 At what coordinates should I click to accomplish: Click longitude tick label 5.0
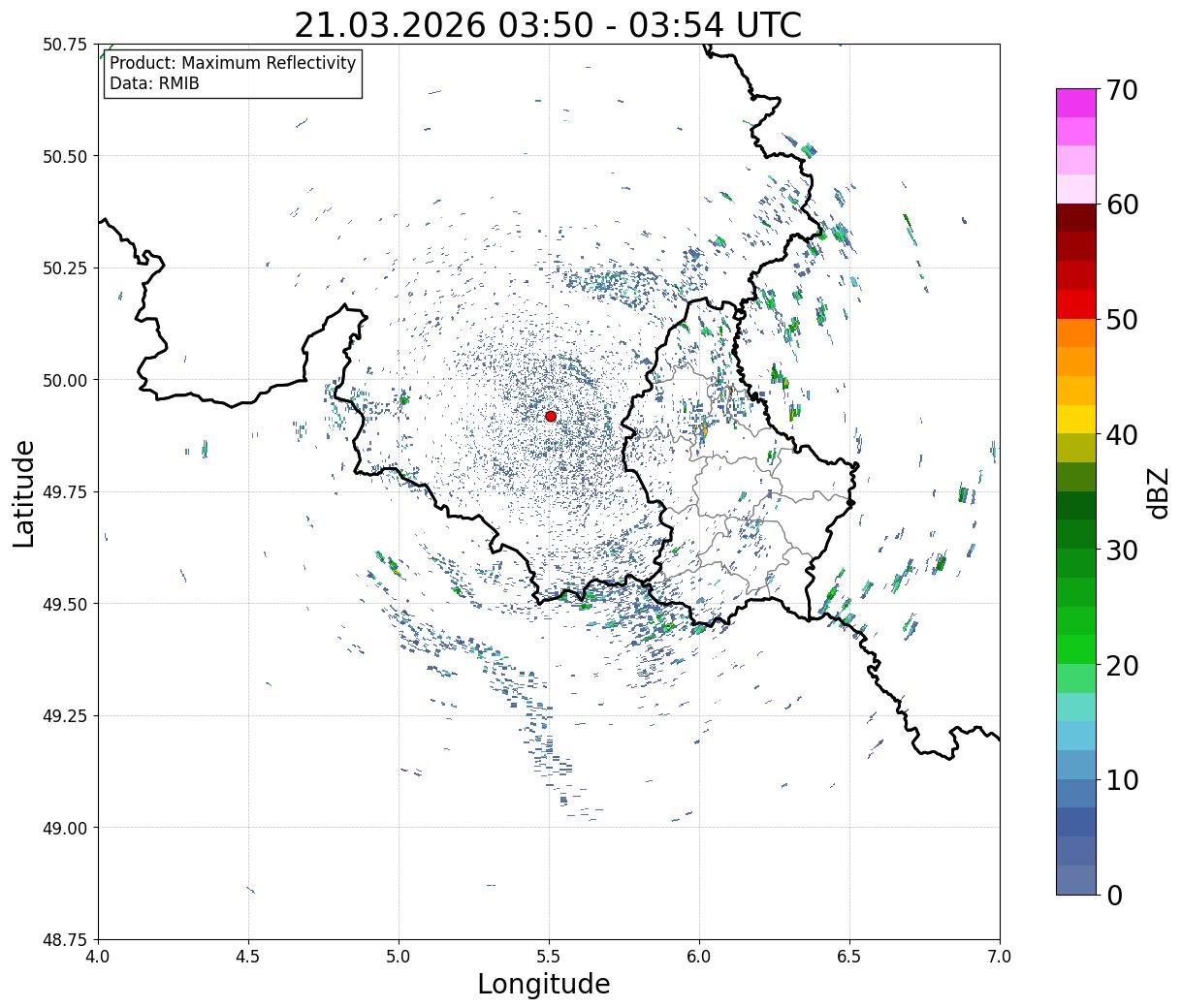(399, 957)
